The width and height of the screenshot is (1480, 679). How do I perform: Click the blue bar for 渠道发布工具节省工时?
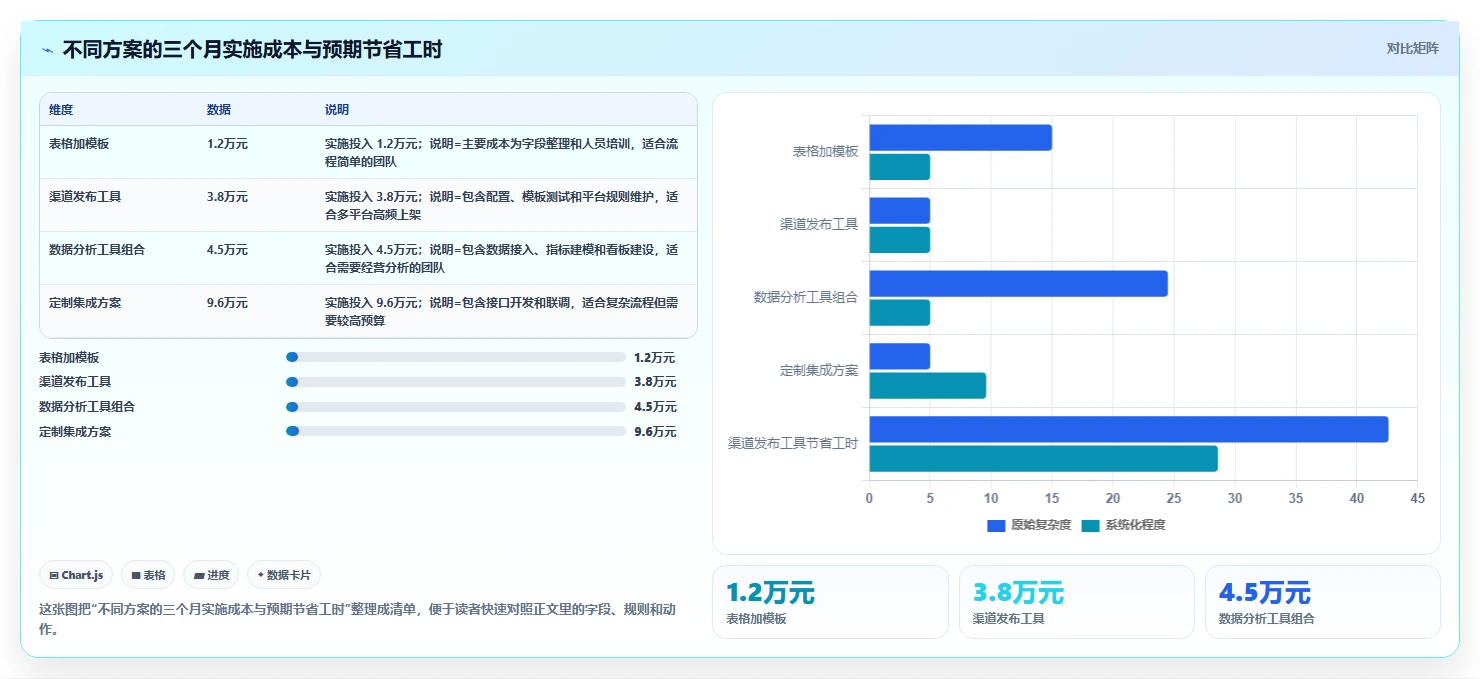(x=1128, y=429)
